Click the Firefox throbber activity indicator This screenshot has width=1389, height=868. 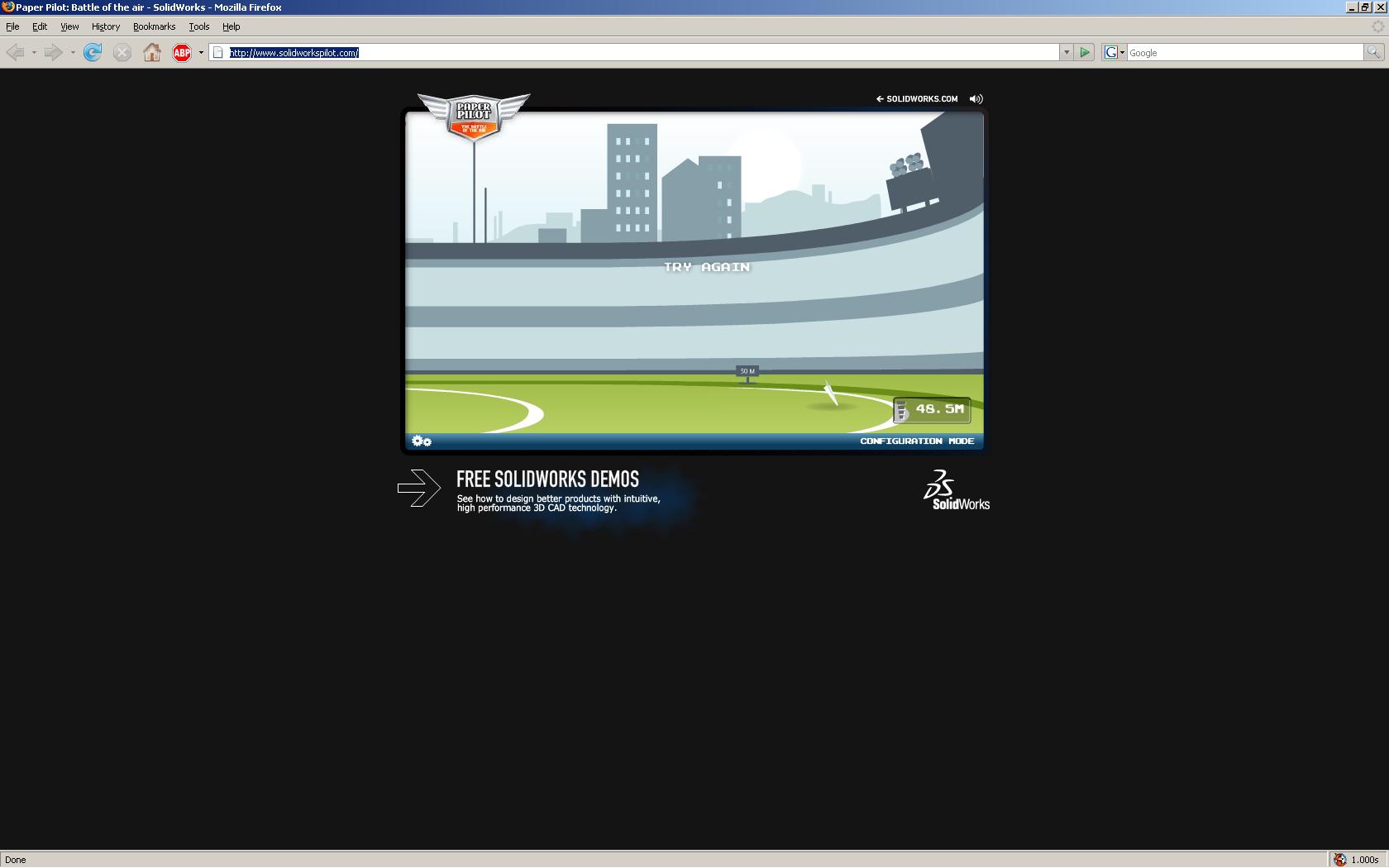pos(1377,26)
